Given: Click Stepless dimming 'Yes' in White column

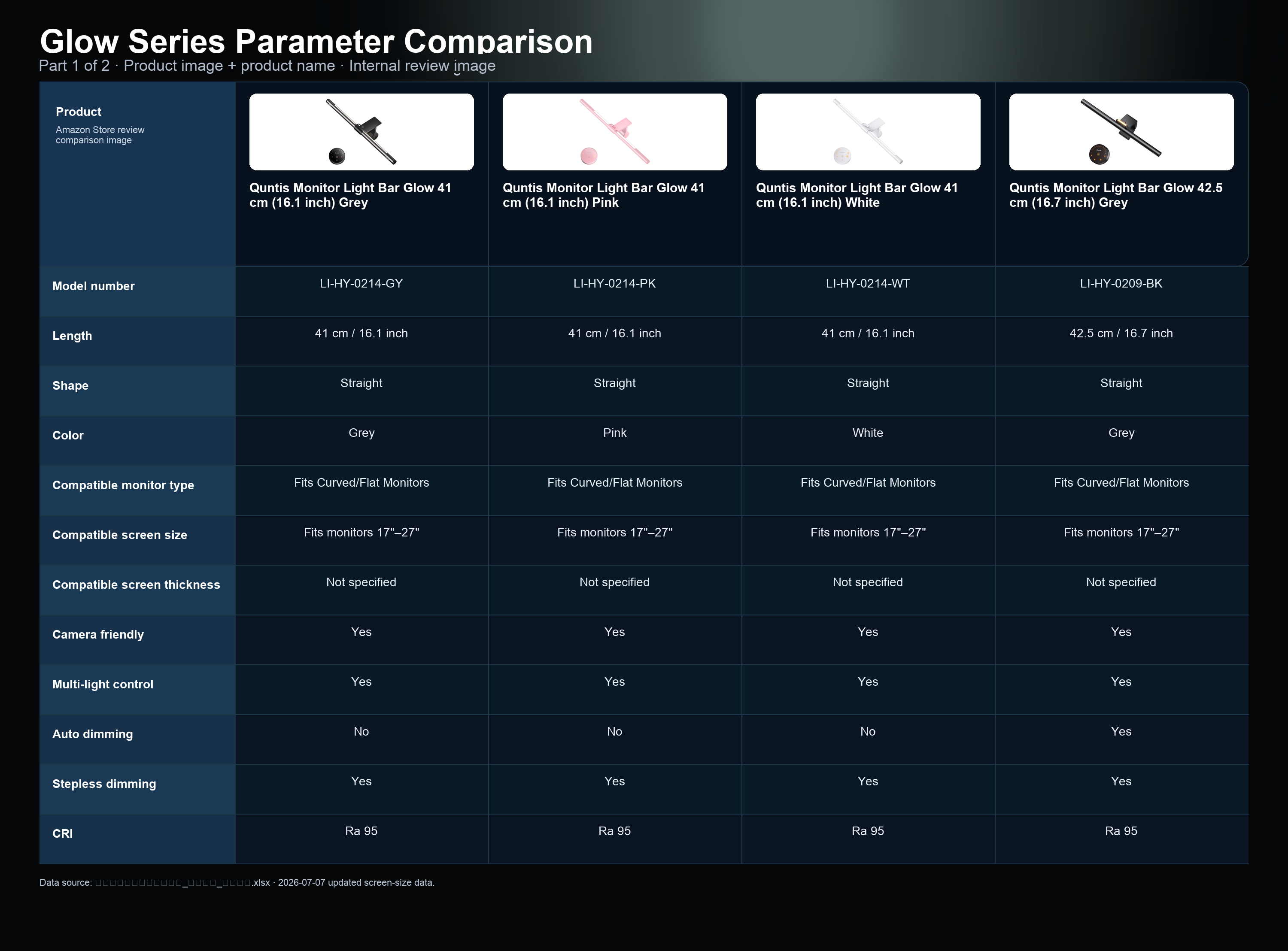Looking at the screenshot, I should point(868,781).
